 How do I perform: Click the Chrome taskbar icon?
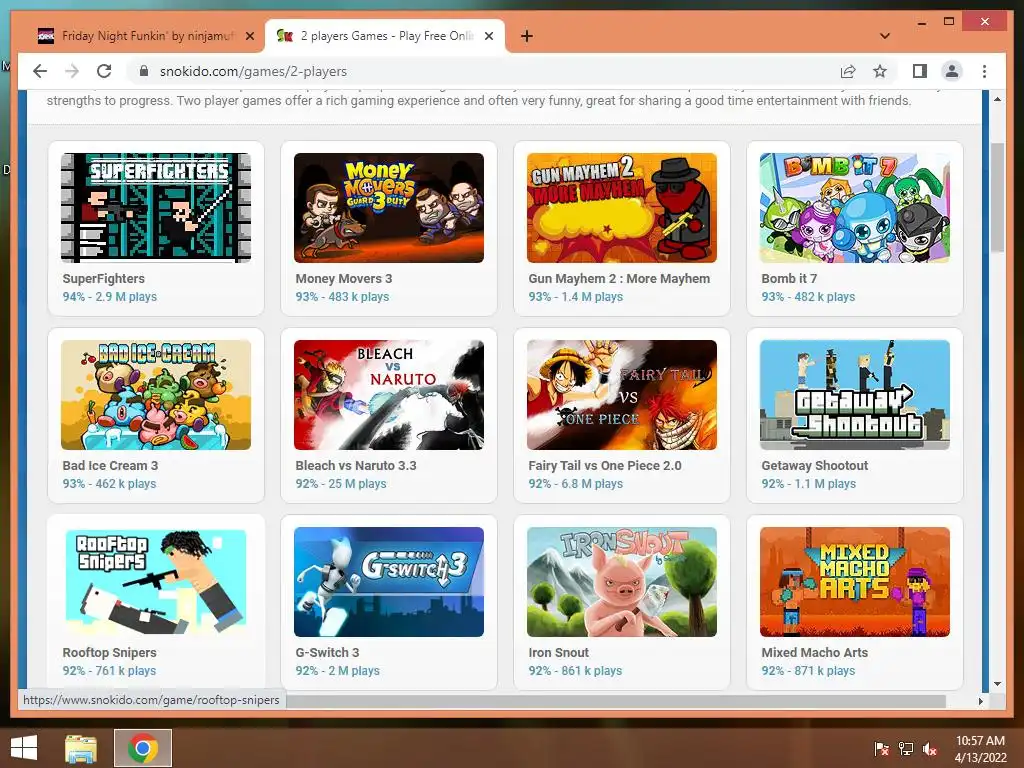click(143, 748)
